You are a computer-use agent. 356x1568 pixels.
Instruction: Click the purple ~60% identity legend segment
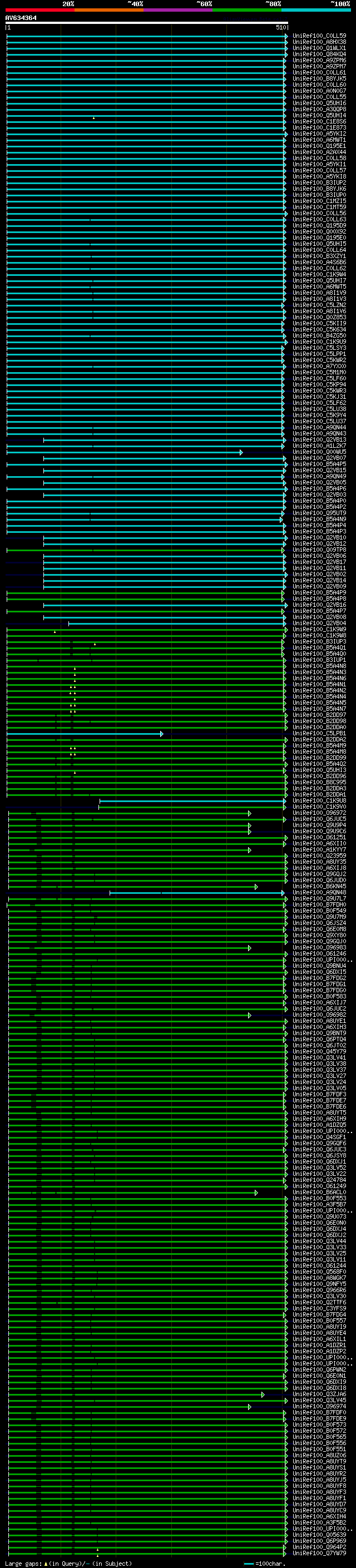179,10
